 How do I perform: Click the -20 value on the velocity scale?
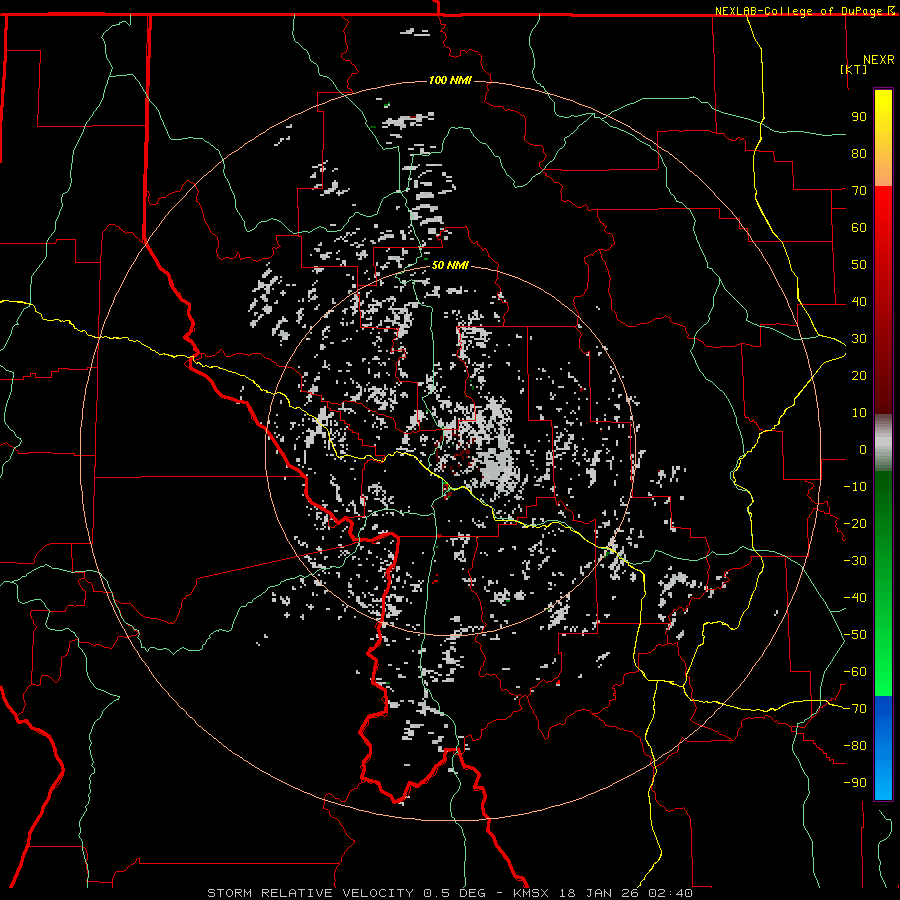click(855, 524)
